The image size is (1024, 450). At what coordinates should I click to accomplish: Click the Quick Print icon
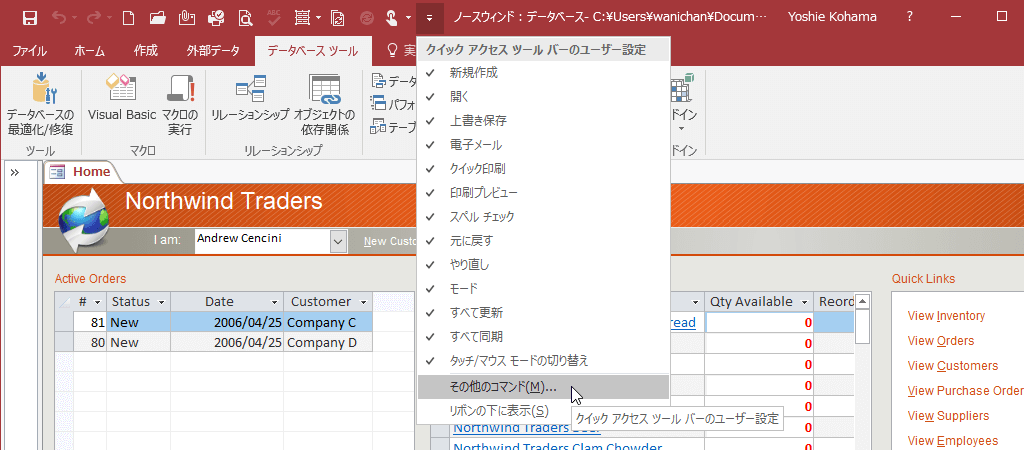click(216, 18)
